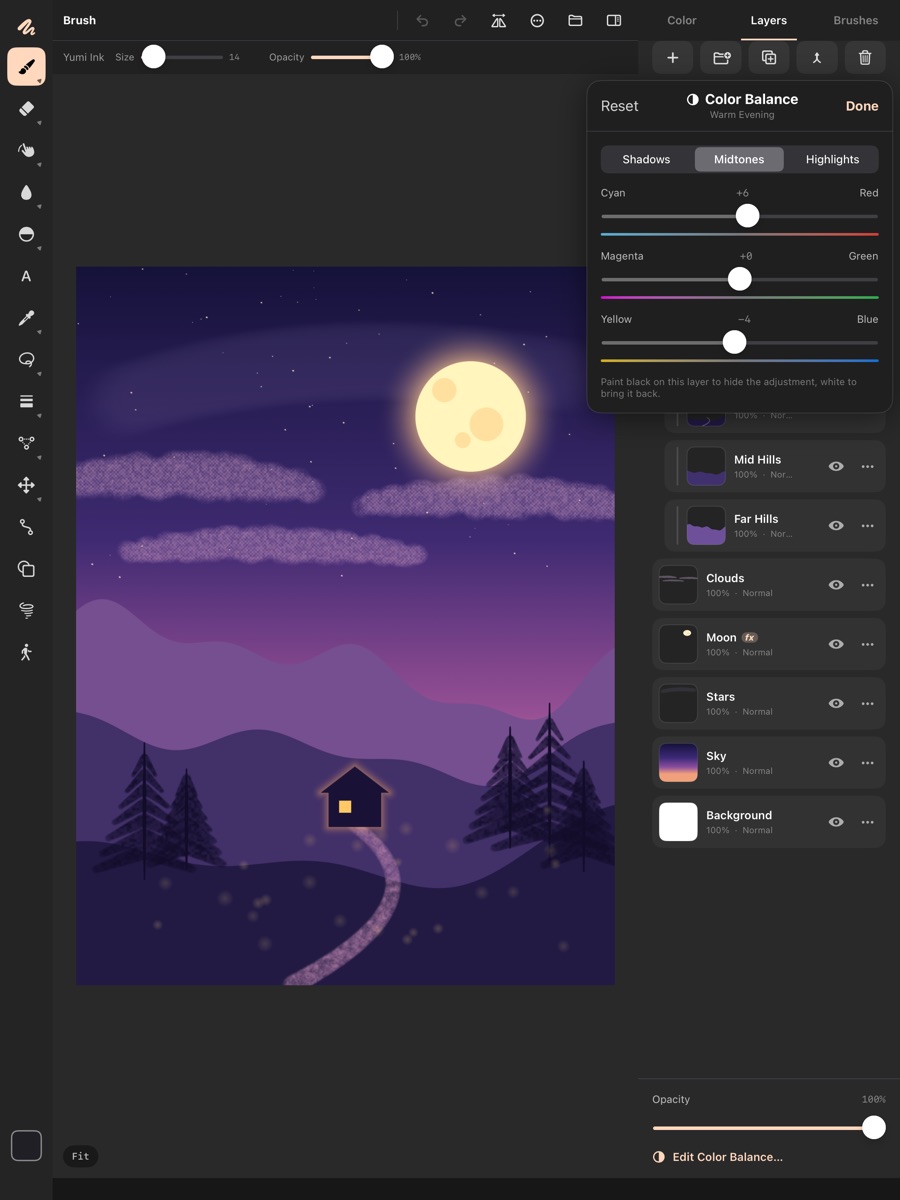
Task: Activate the Text tool
Action: coord(26,276)
